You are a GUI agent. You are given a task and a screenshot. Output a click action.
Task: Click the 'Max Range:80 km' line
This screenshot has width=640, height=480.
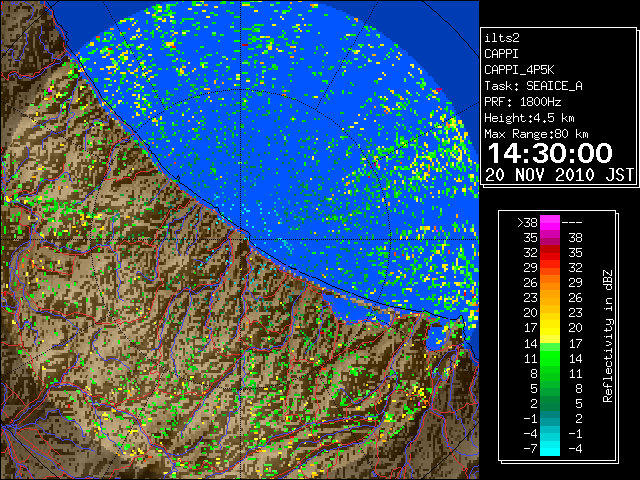536,134
